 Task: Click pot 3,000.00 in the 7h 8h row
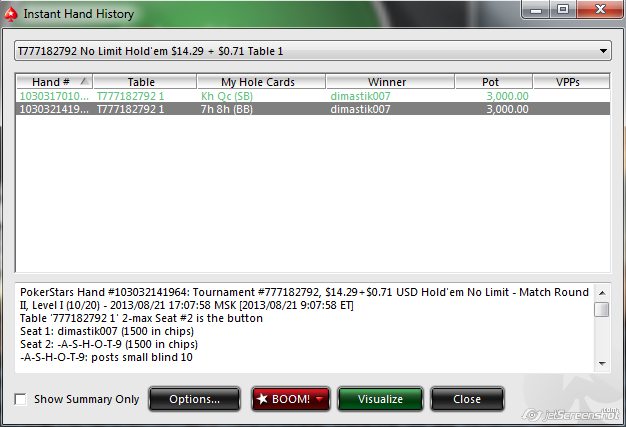pos(507,109)
